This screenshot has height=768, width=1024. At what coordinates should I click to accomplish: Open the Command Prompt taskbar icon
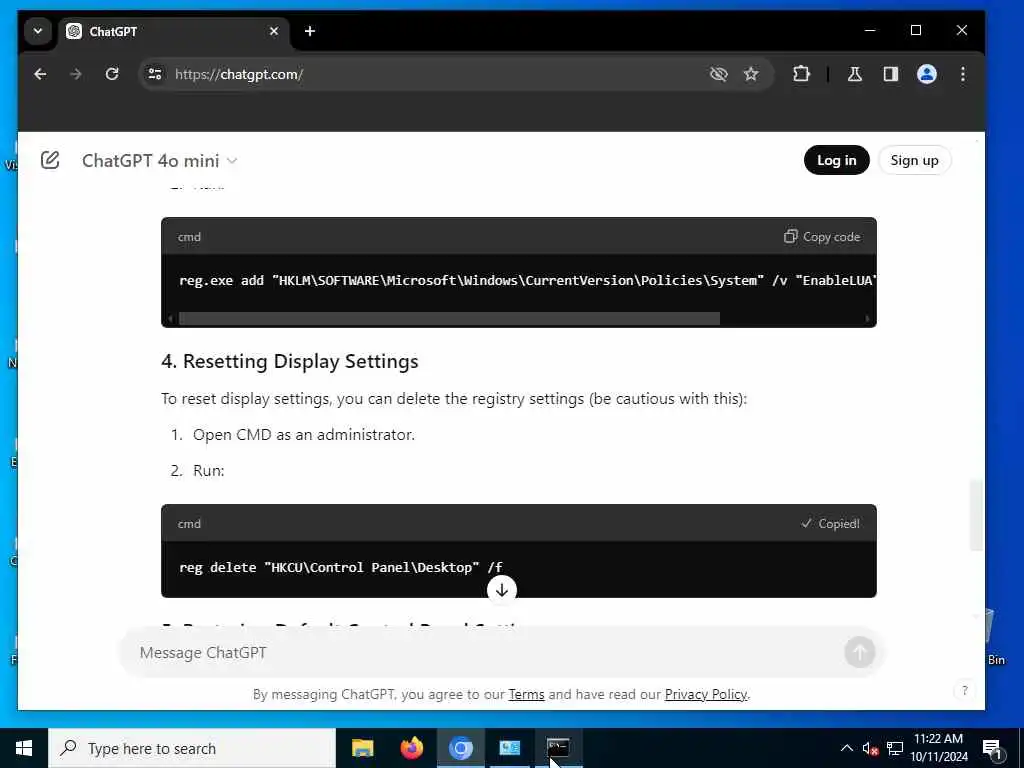pos(558,748)
